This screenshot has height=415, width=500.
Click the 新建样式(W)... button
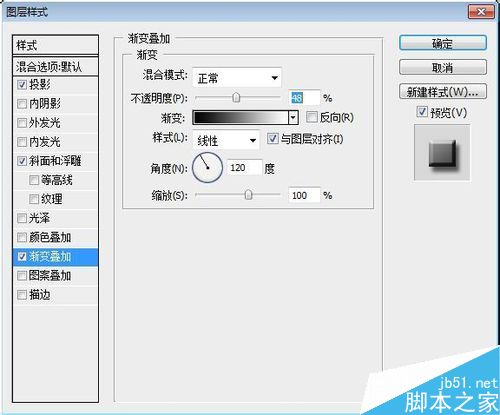443,92
